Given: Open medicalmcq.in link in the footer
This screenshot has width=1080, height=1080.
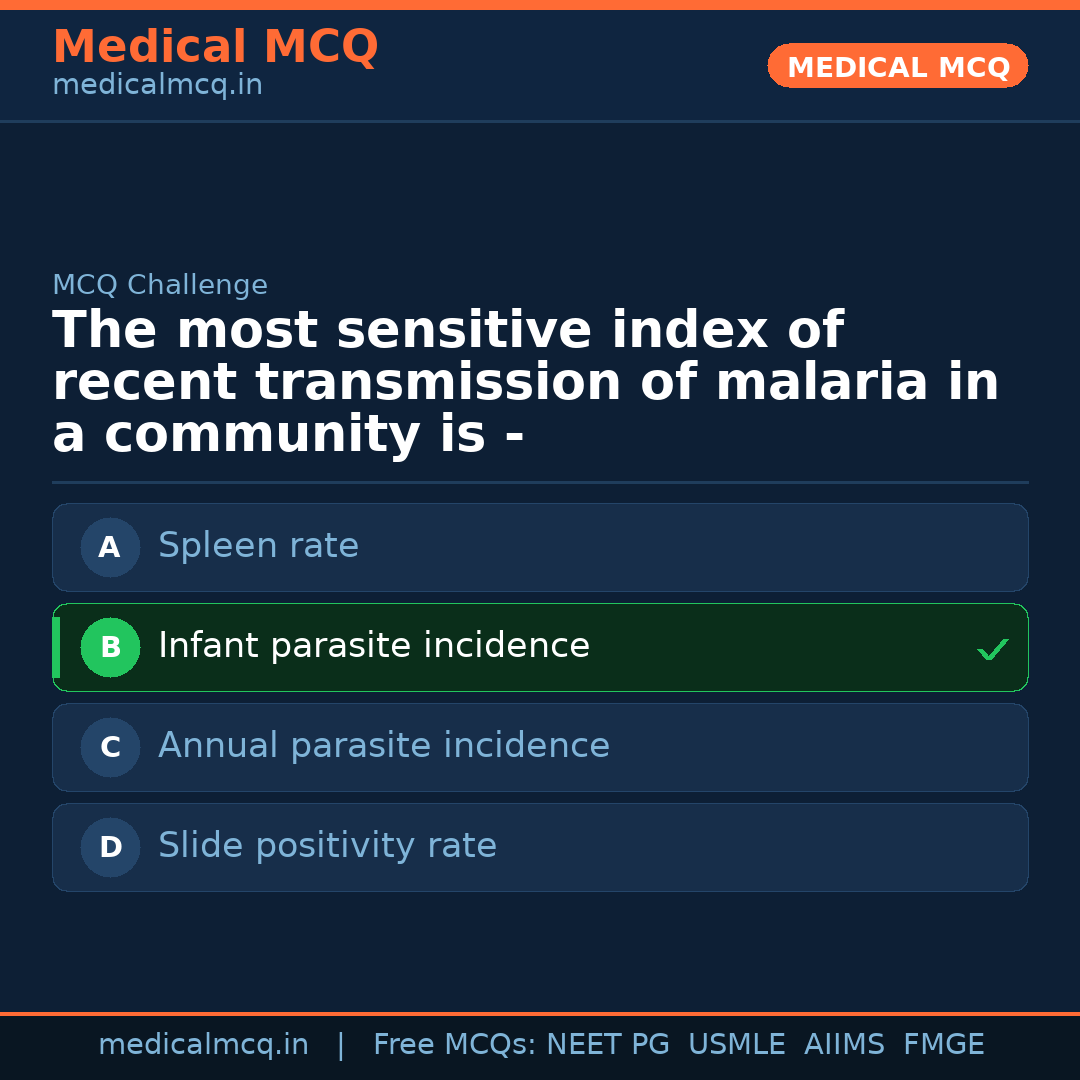Looking at the screenshot, I should pos(203,1045).
